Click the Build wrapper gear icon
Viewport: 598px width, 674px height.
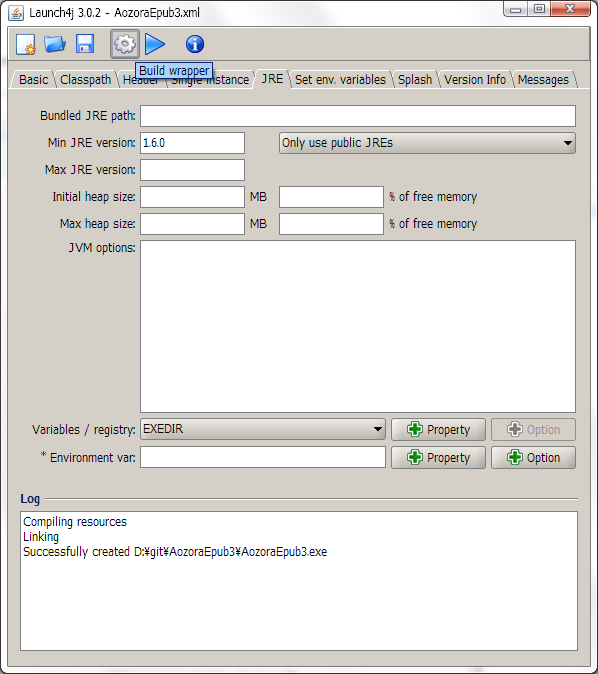tap(125, 44)
